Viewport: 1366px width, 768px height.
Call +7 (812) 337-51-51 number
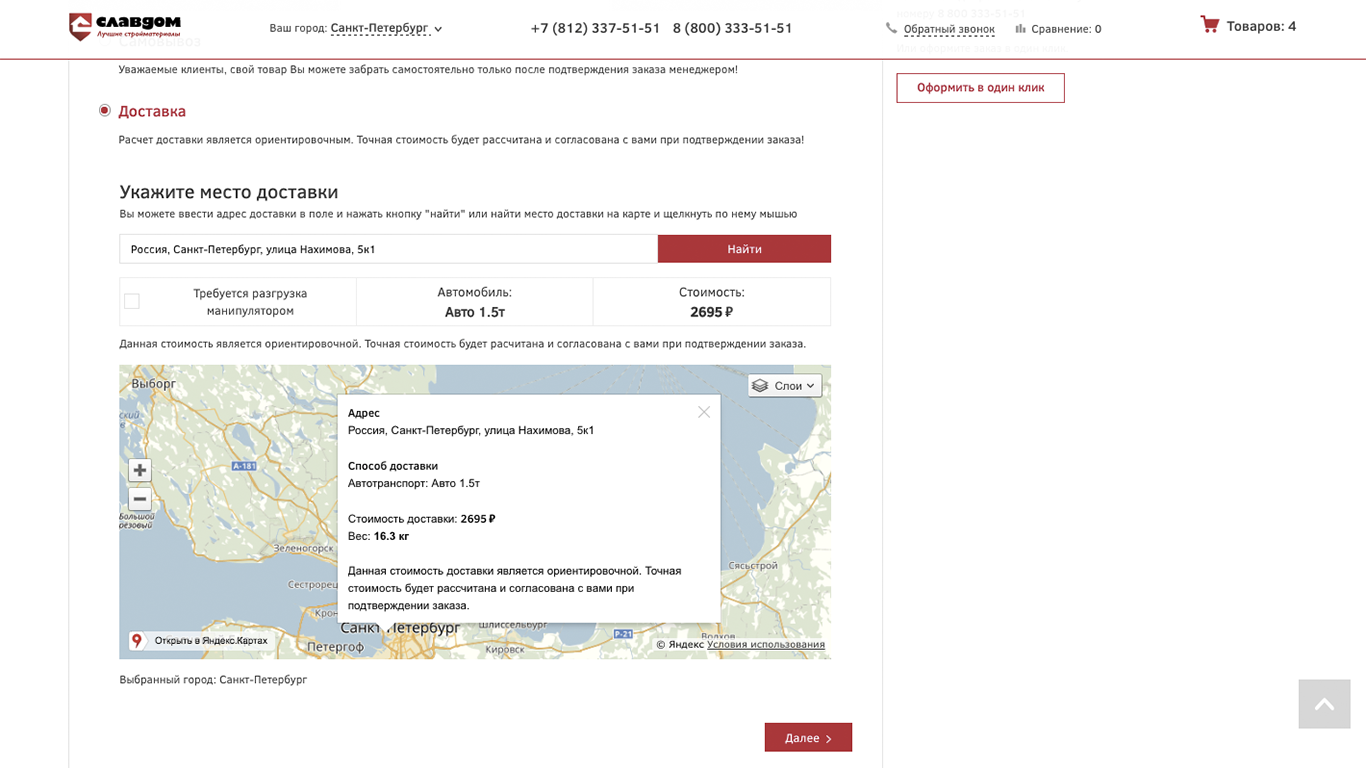595,28
